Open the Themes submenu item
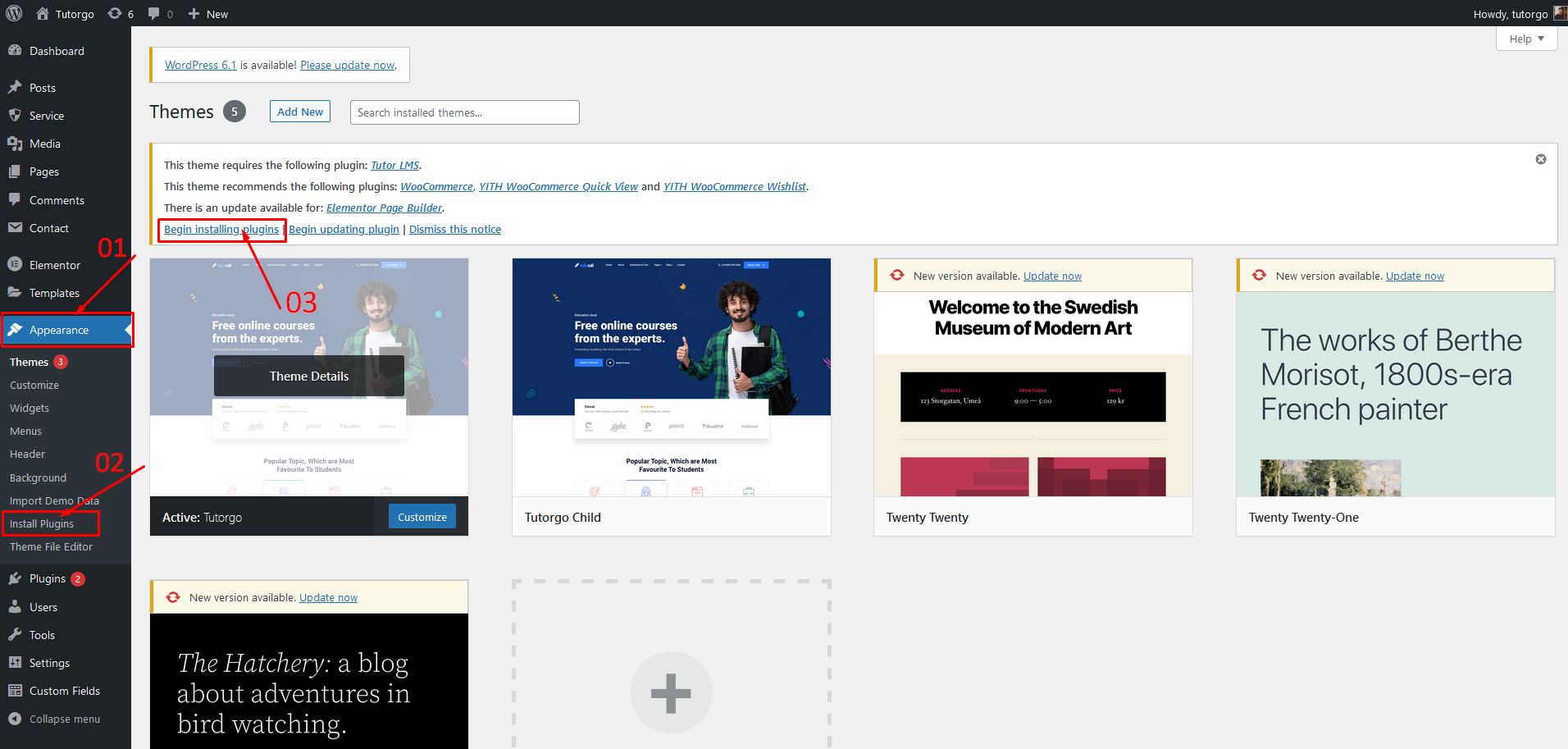 (29, 362)
